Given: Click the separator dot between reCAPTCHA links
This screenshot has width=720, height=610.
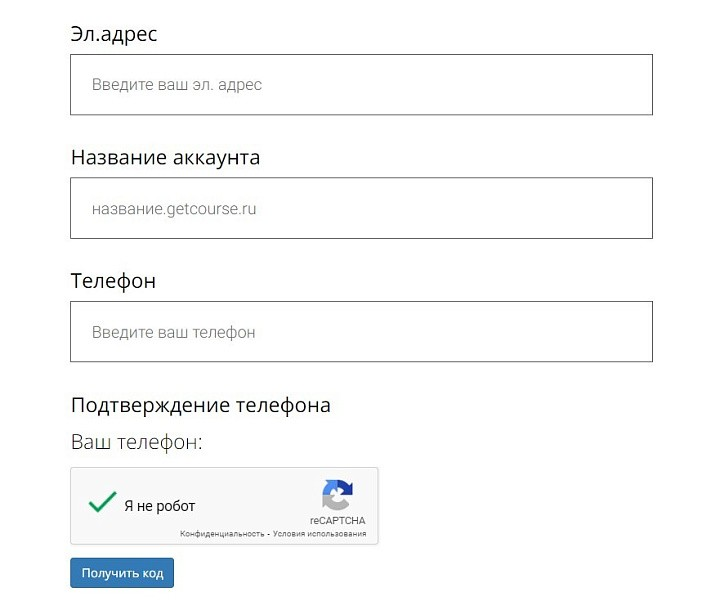Looking at the screenshot, I should click(x=269, y=534).
